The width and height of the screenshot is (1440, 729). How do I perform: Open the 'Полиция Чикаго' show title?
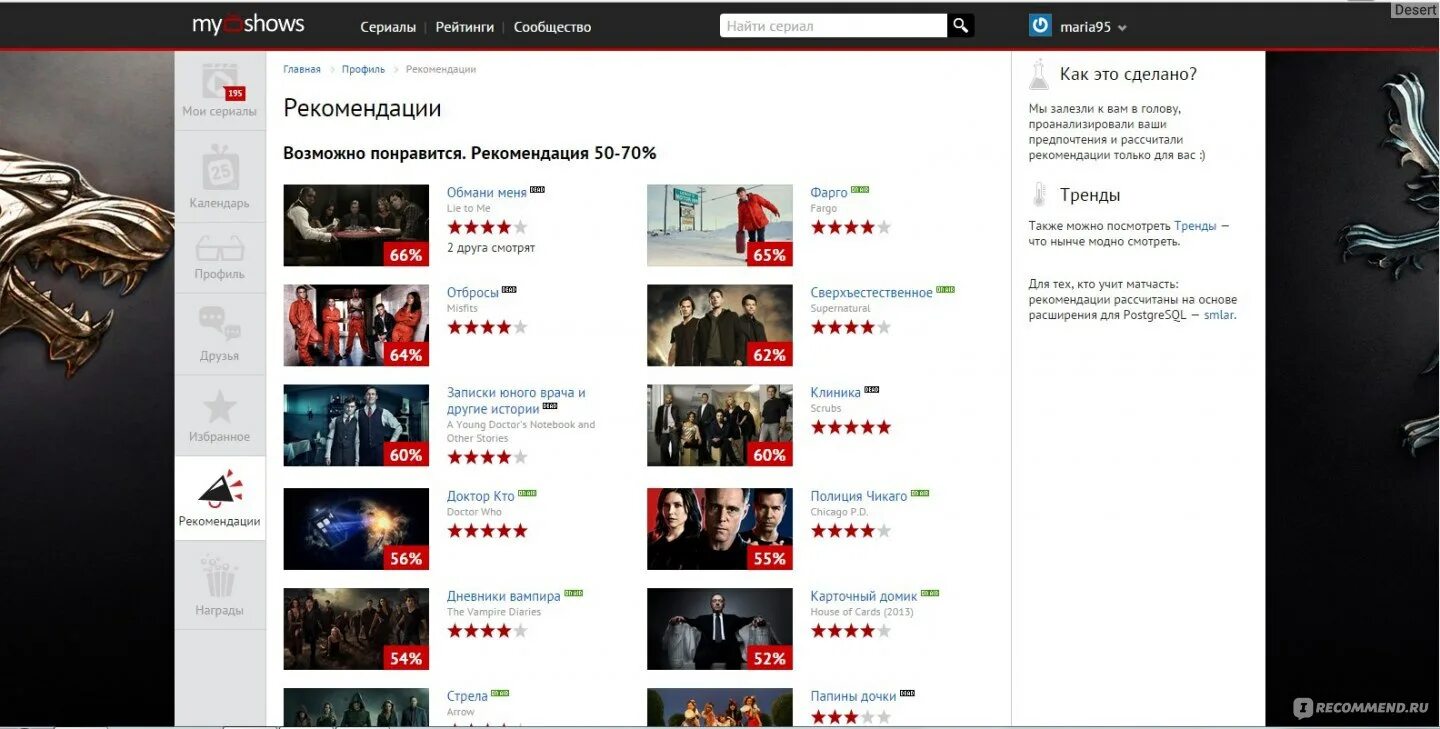859,496
